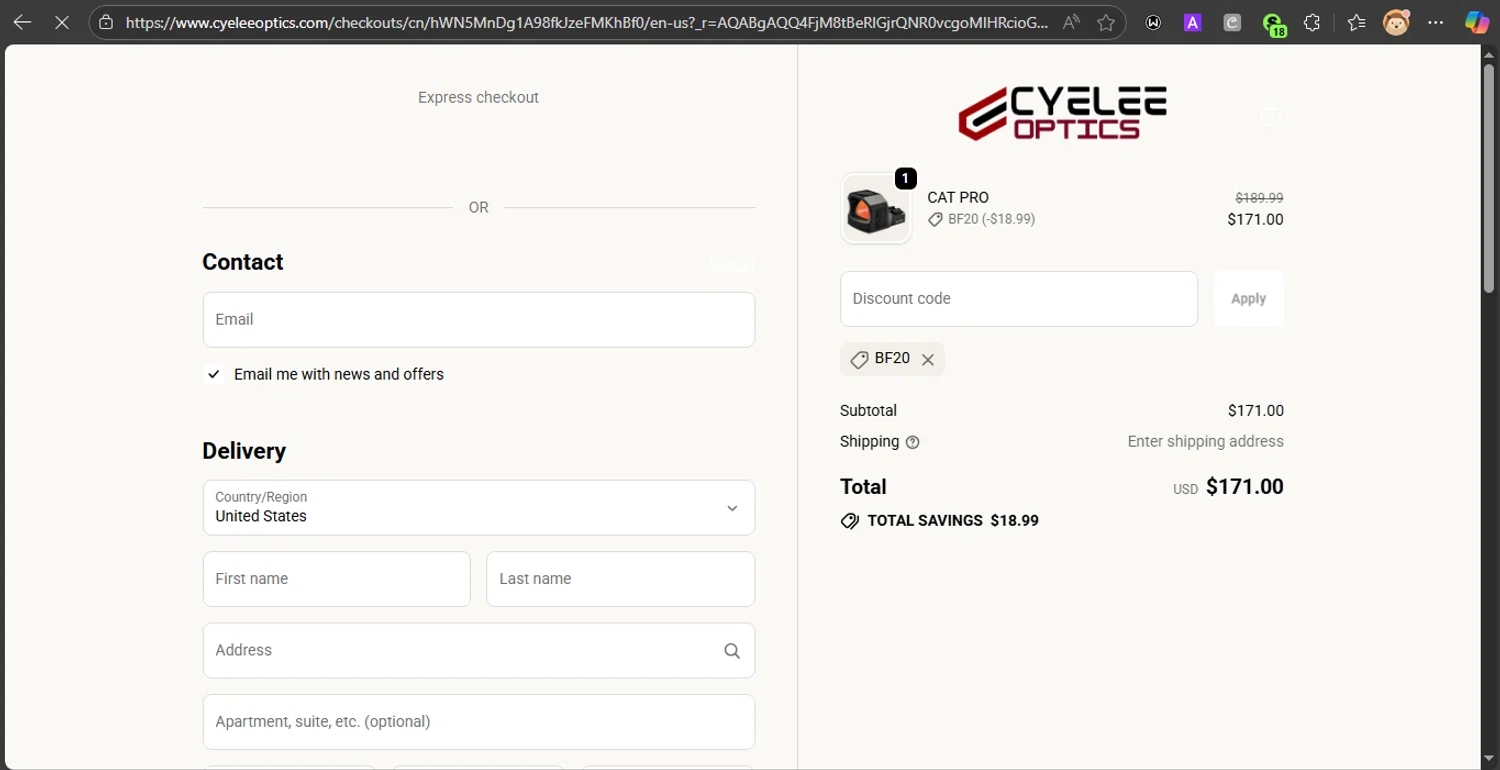Open the browser profile avatar
The height and width of the screenshot is (770, 1500).
pos(1396,22)
